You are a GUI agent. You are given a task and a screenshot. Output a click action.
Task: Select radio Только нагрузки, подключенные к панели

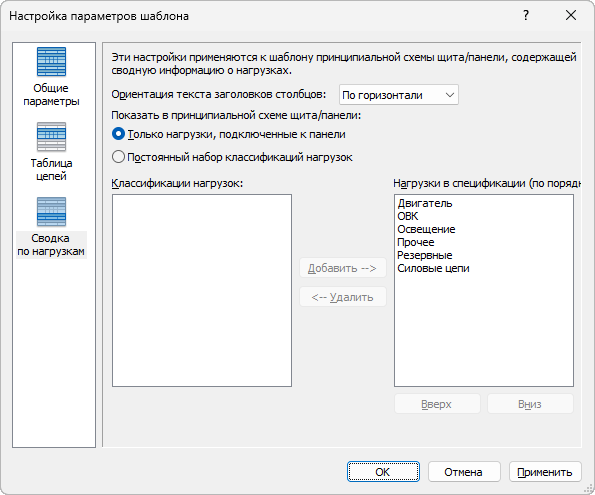click(x=118, y=134)
